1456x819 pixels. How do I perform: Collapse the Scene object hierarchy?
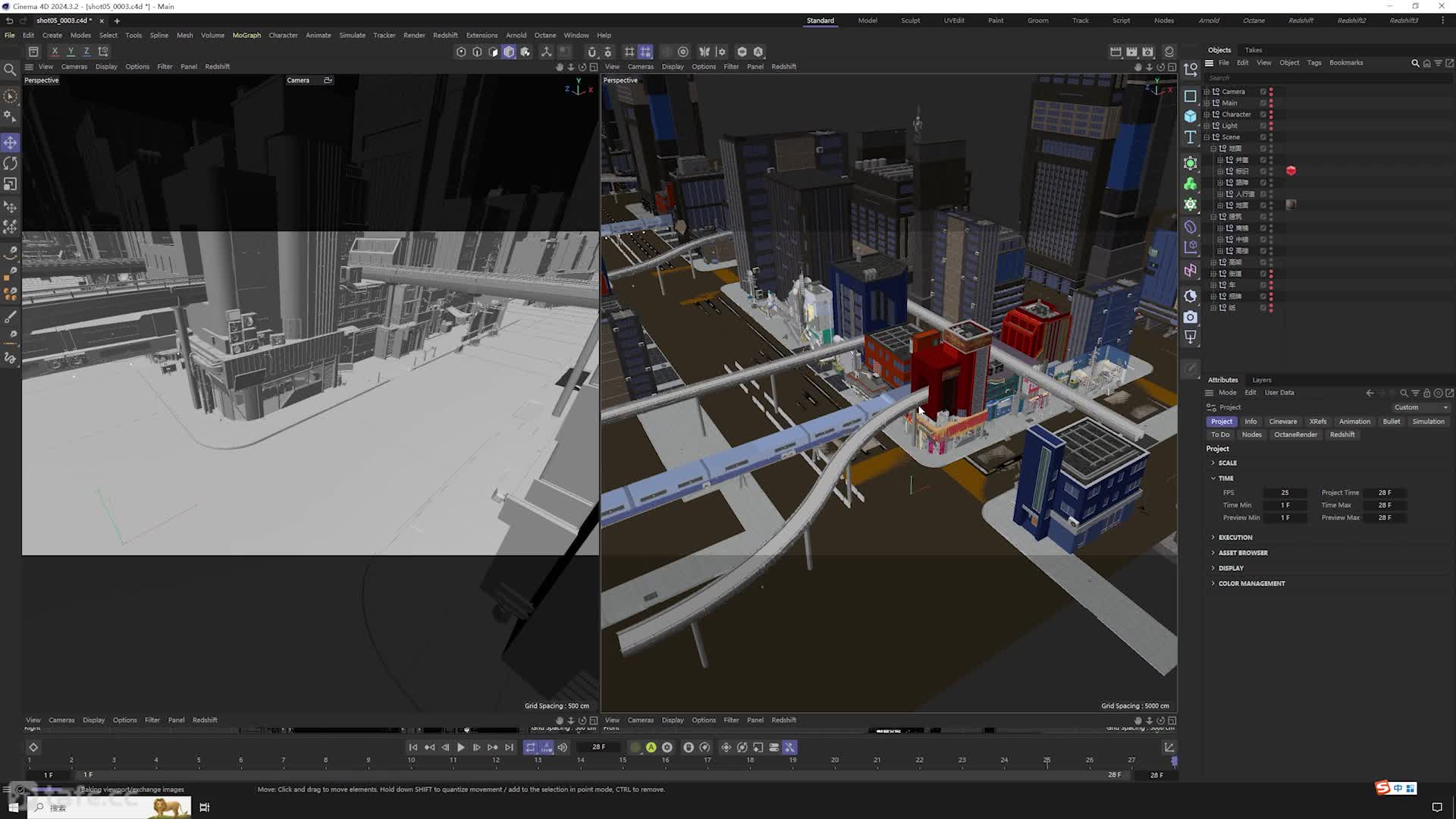click(1207, 137)
